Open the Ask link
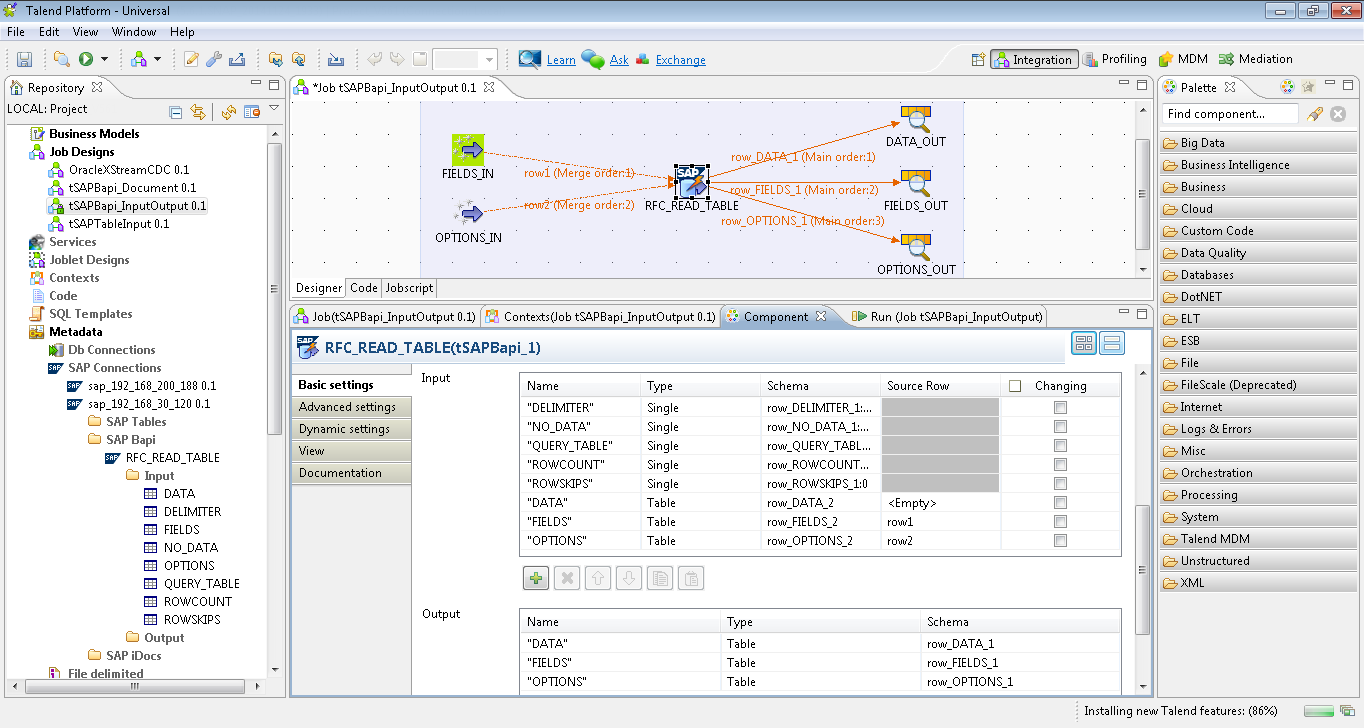This screenshot has width=1364, height=728. 619,60
